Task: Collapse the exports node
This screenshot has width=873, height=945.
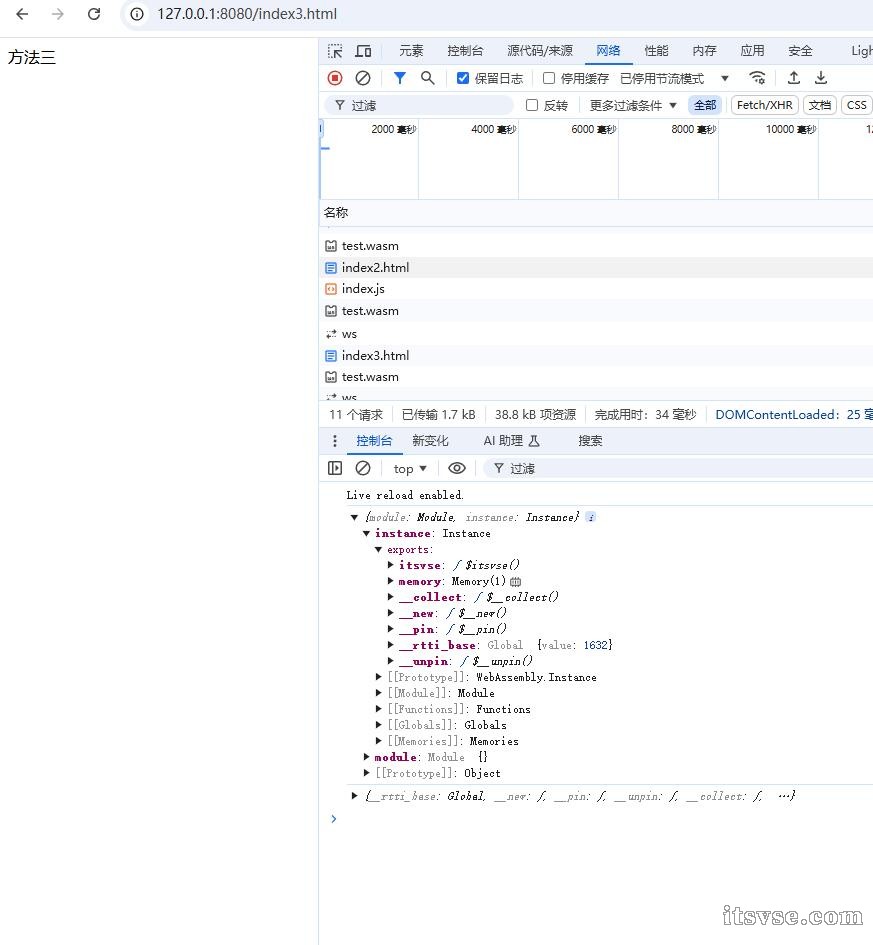Action: 378,550
